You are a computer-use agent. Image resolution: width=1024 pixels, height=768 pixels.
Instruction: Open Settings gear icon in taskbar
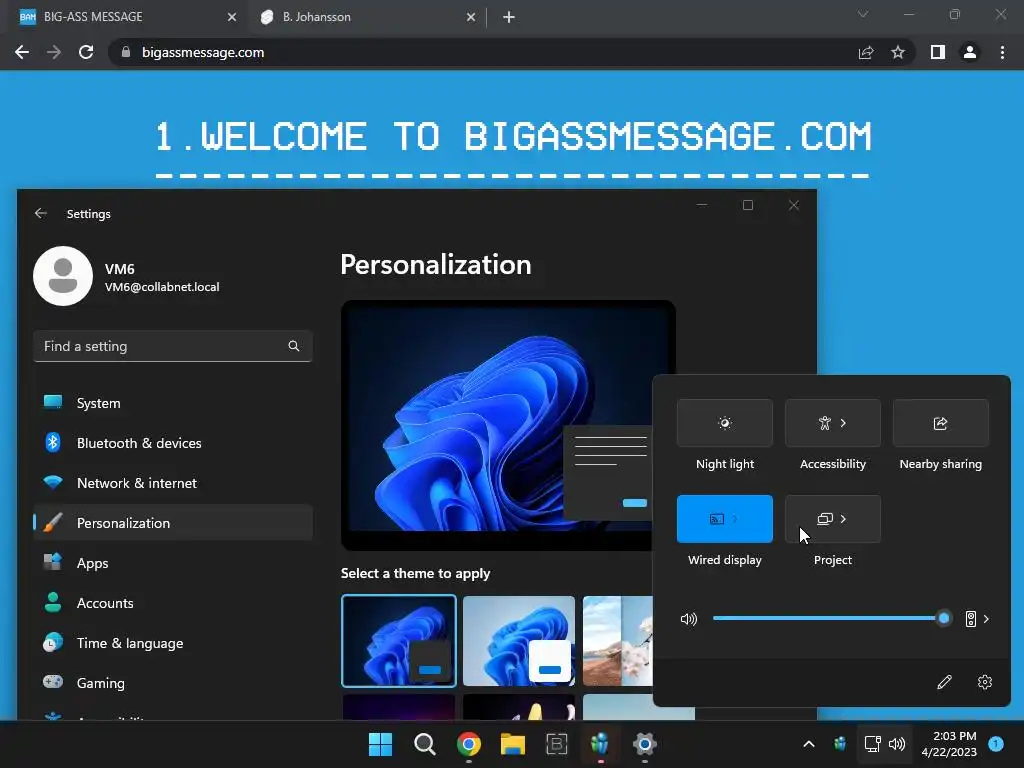click(645, 744)
